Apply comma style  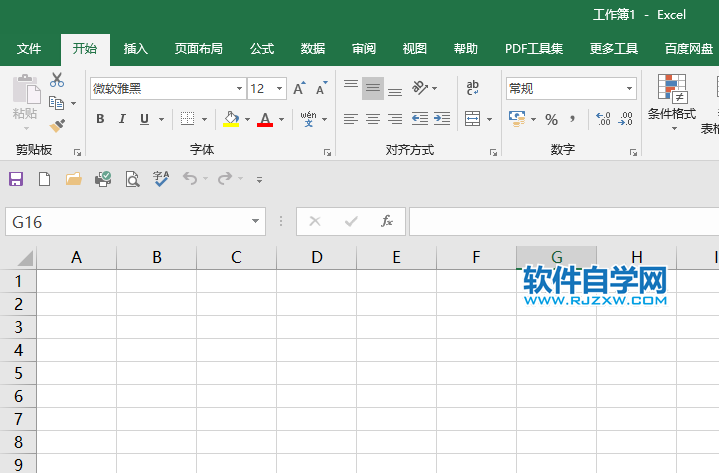572,120
